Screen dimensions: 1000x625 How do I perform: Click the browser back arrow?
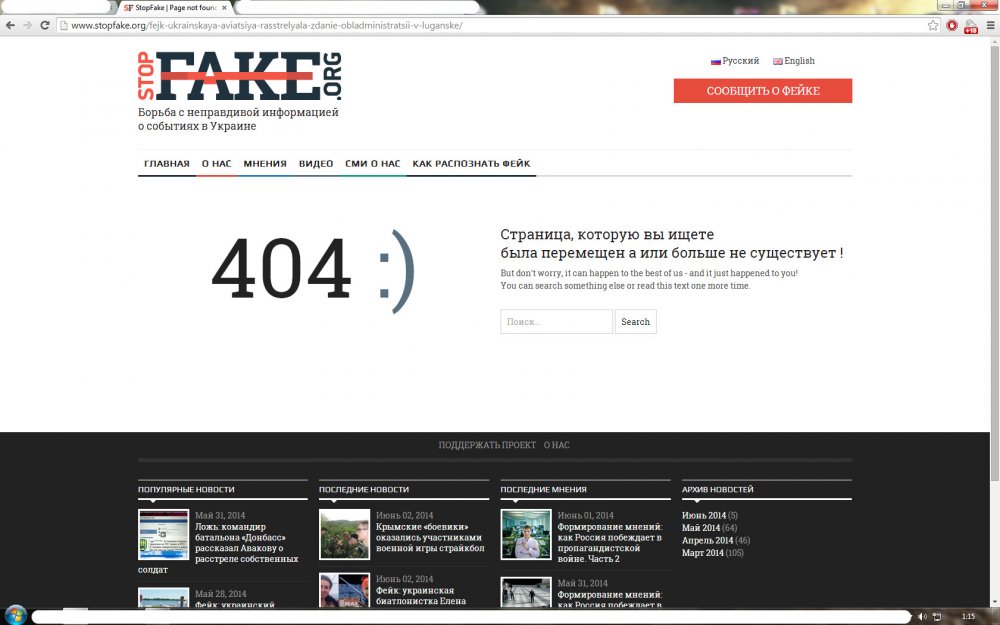click(x=9, y=25)
